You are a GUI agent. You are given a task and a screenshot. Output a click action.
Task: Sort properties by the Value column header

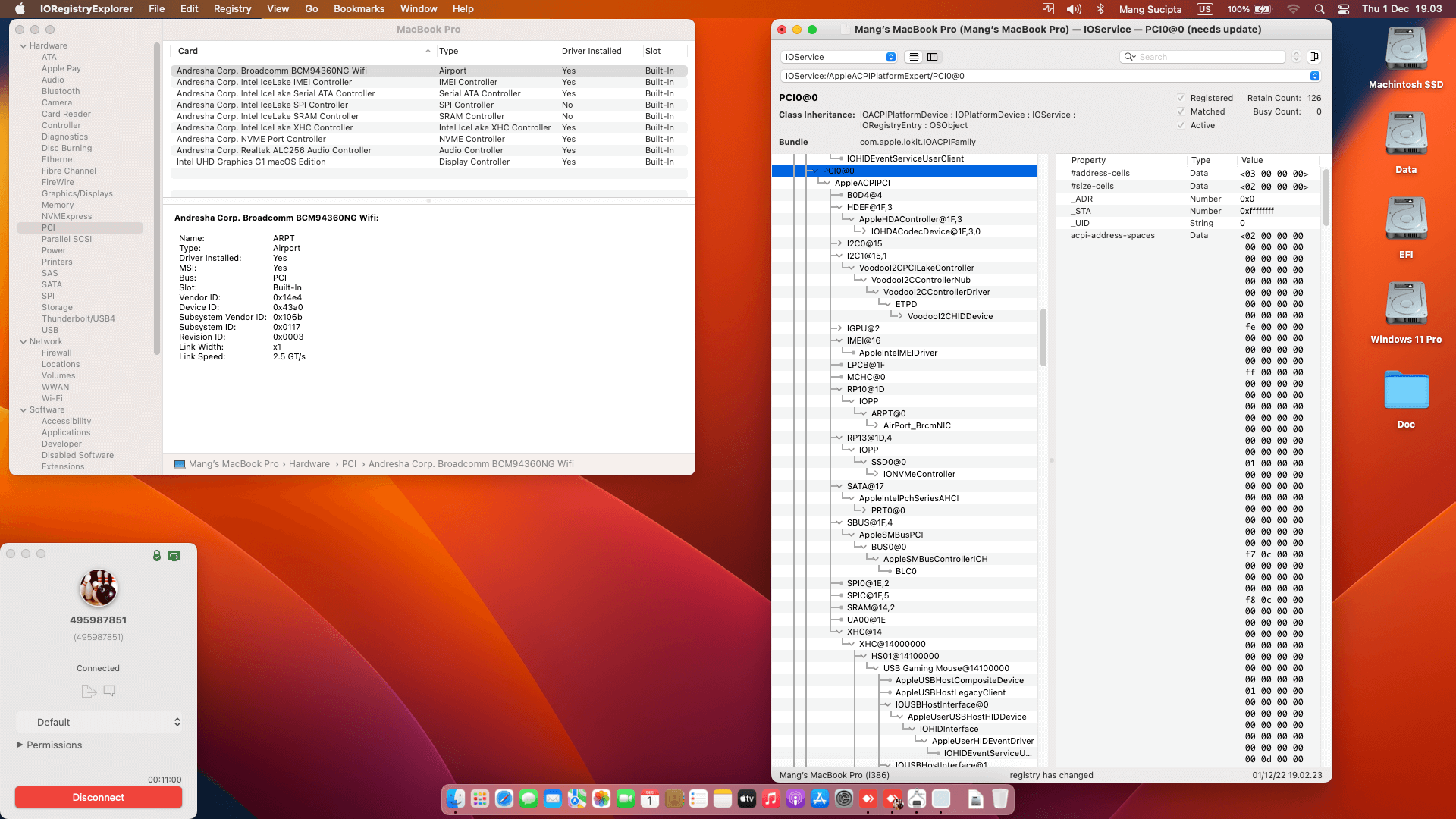click(x=1279, y=160)
